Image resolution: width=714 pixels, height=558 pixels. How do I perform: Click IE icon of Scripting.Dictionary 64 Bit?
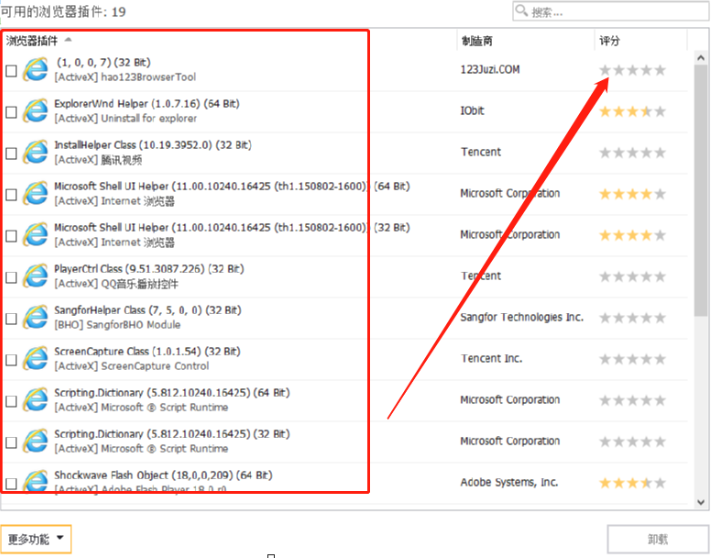pyautogui.click(x=36, y=400)
